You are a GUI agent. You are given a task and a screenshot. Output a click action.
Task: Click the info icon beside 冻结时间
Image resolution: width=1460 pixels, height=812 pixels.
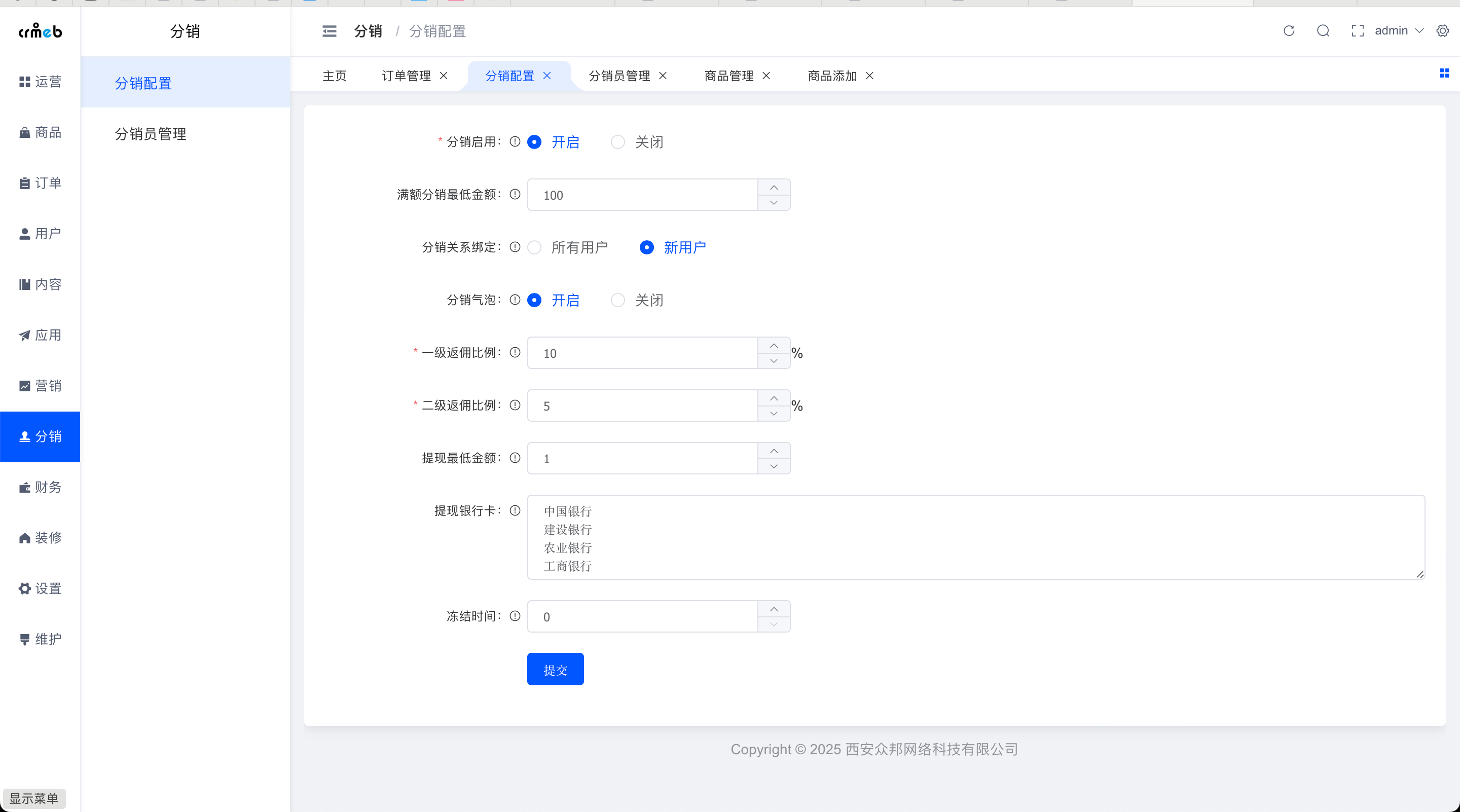click(515, 616)
